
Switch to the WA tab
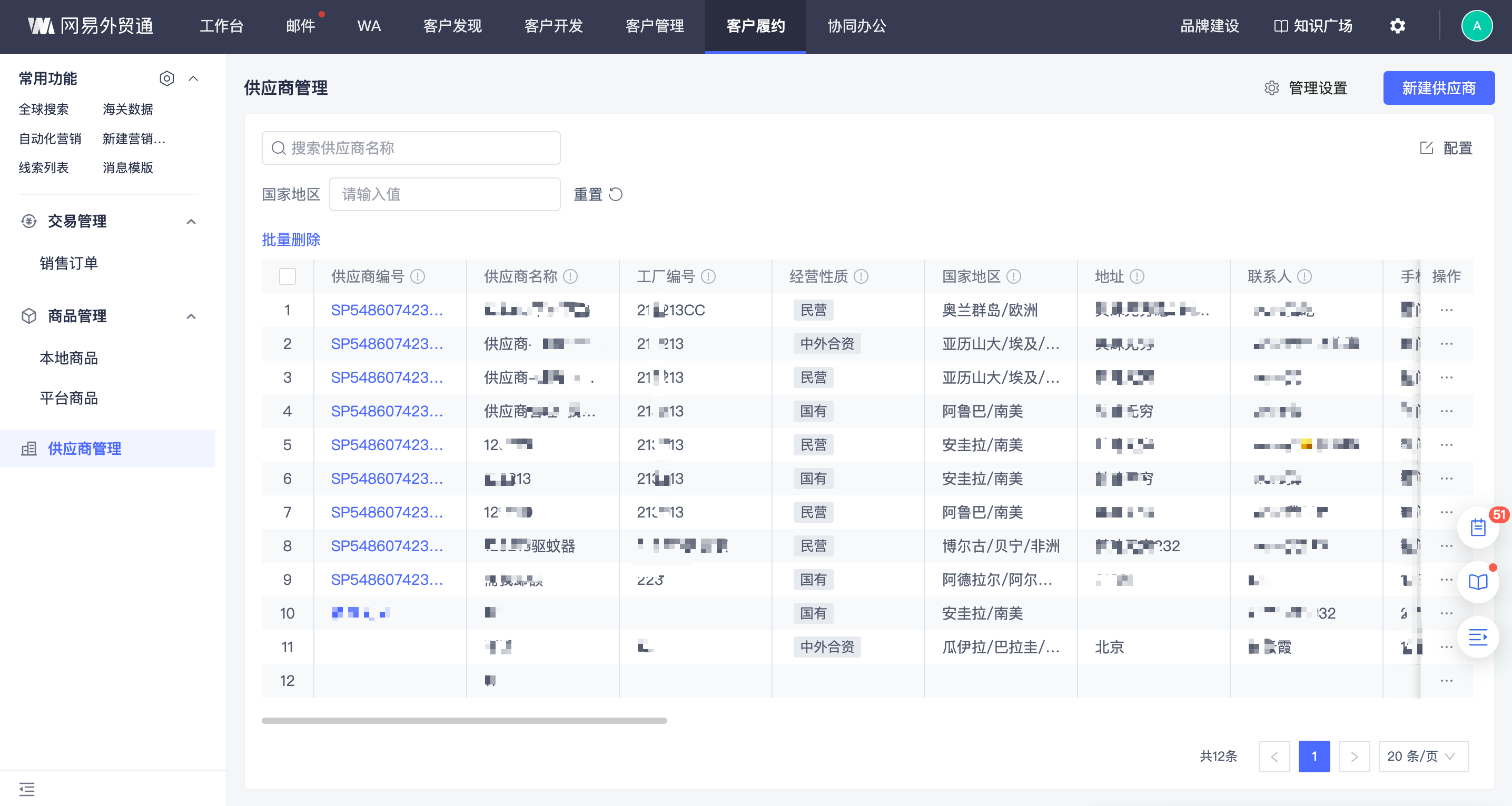point(369,26)
